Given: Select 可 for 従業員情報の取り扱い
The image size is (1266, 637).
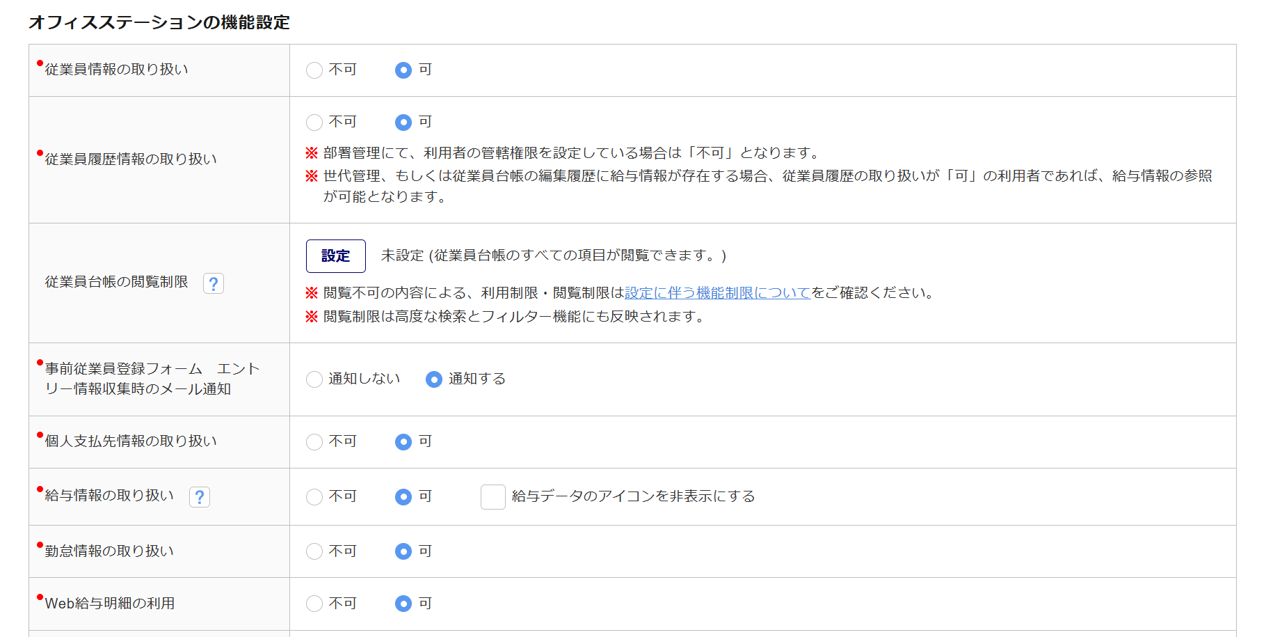Looking at the screenshot, I should coord(403,70).
